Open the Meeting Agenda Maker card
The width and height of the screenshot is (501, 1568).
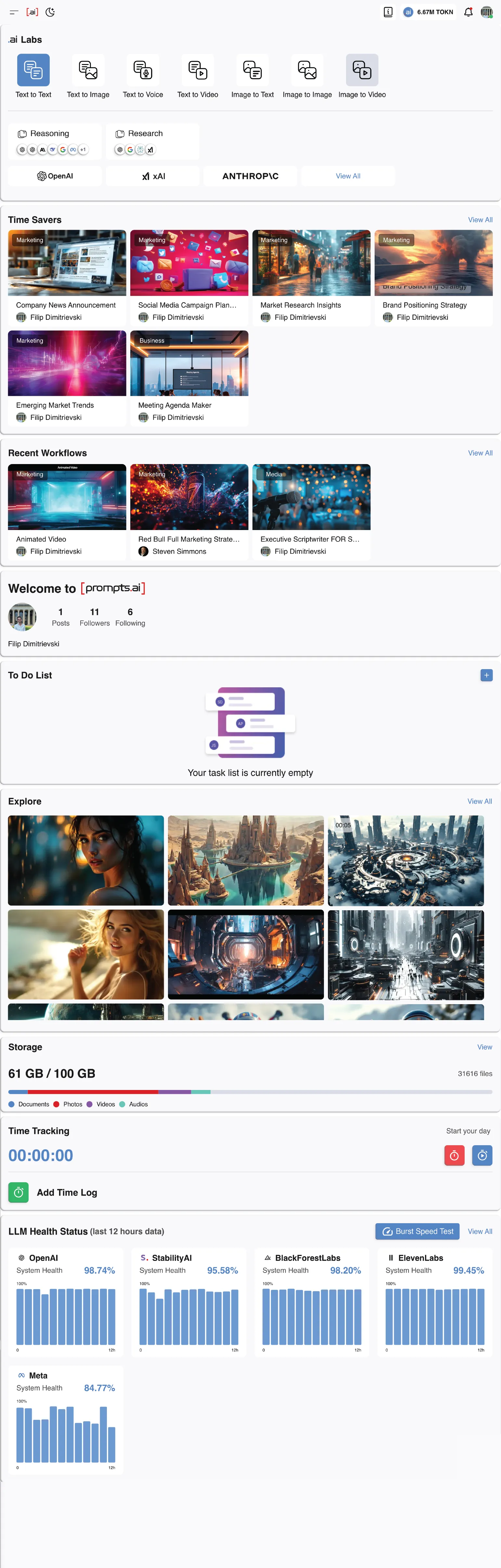189,378
